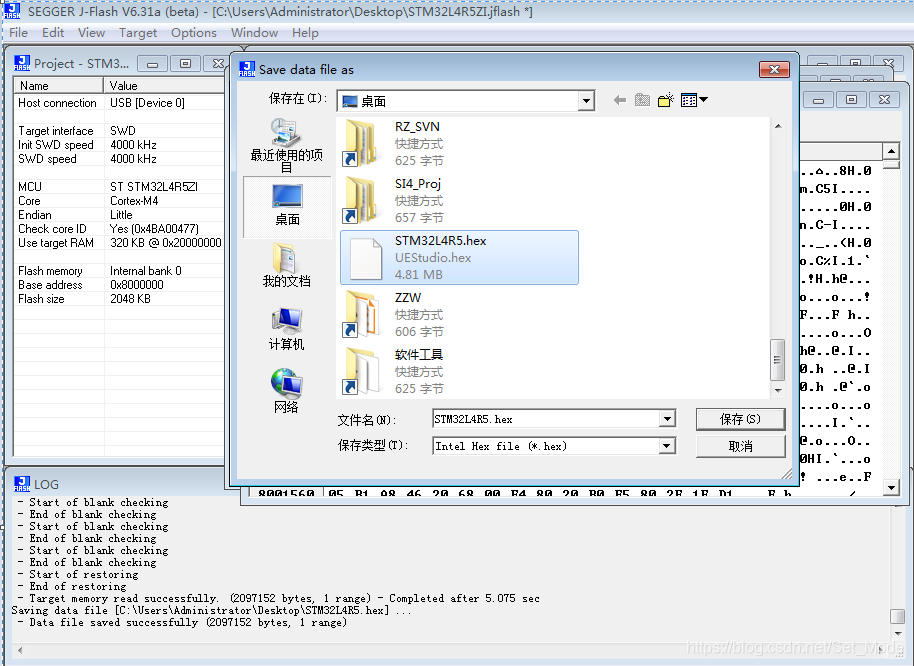Click the J-Flash icon in LOG panel title
Viewport: 914px width, 666px height.
[22, 484]
